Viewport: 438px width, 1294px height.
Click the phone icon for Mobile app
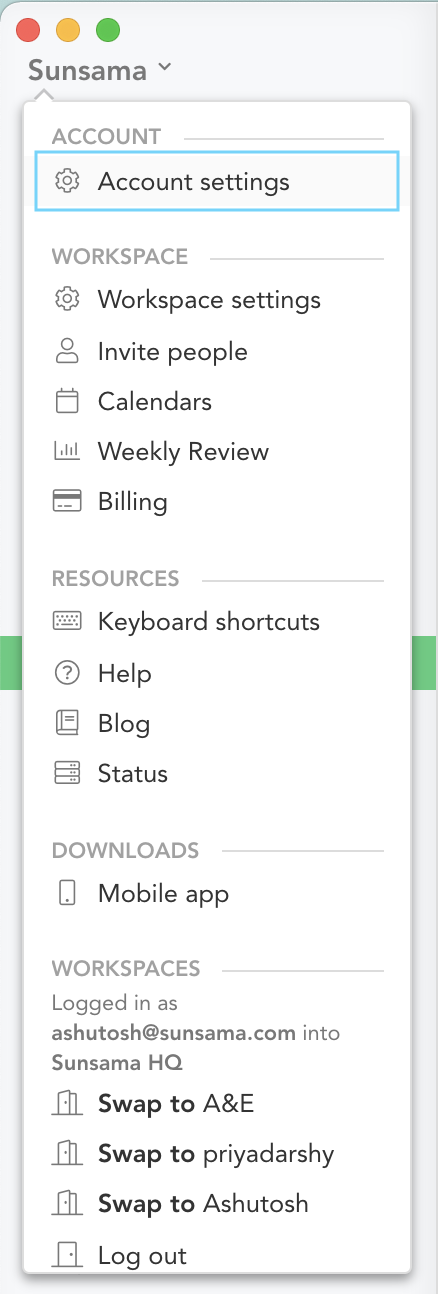pyautogui.click(x=67, y=893)
